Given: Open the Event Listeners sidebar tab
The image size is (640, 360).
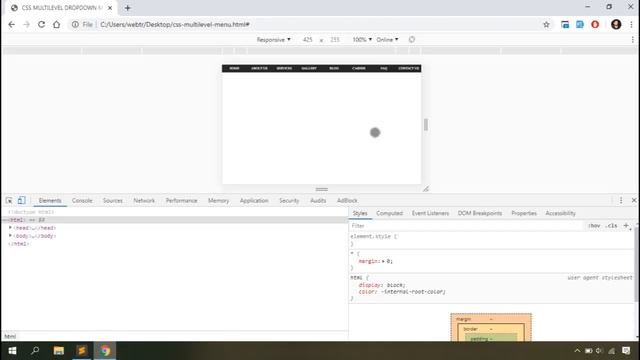Looking at the screenshot, I should click(430, 213).
